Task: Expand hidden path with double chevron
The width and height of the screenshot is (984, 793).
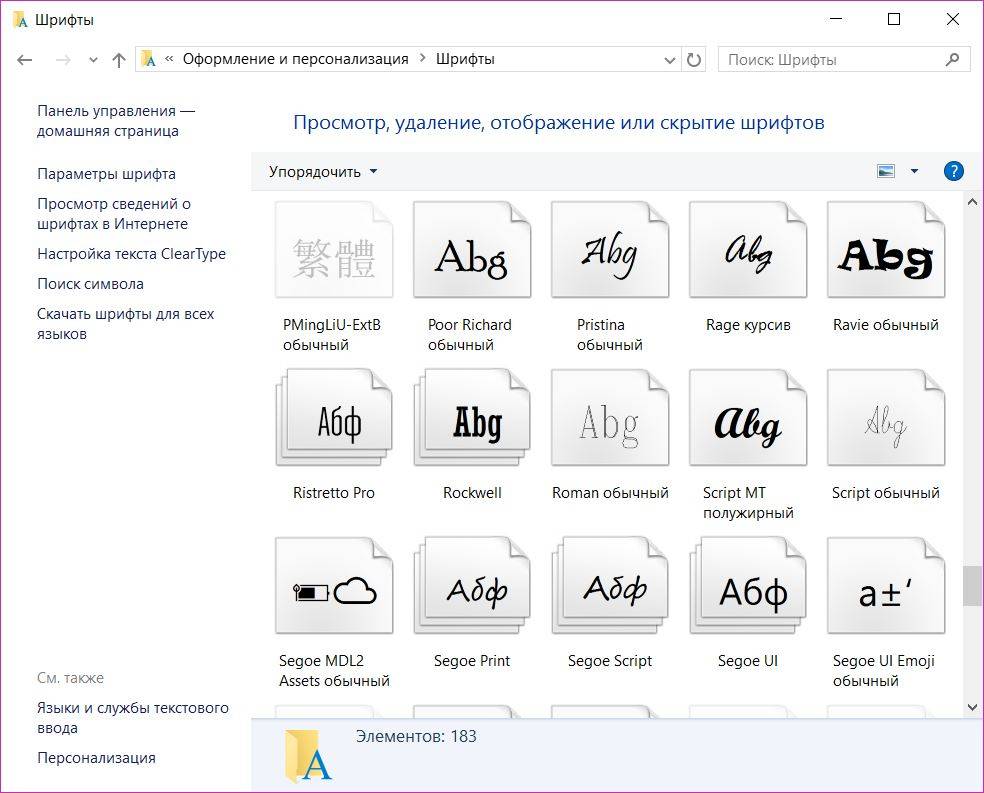Action: click(x=169, y=59)
